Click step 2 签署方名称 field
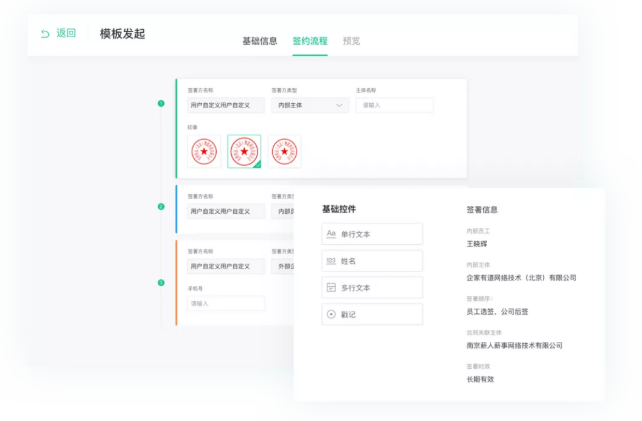The width and height of the screenshot is (642, 421). (226, 211)
